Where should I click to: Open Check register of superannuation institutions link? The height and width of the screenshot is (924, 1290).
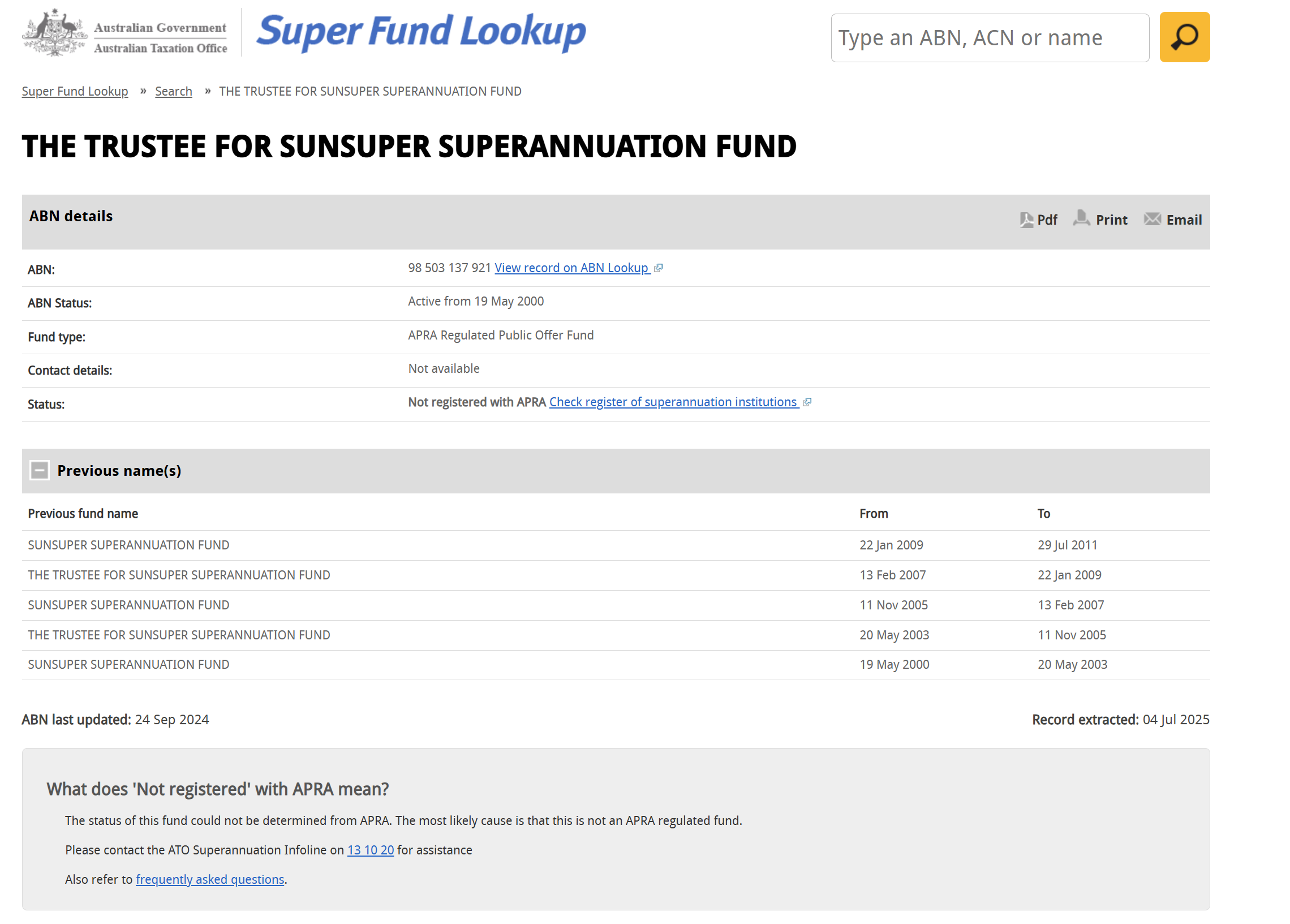coord(673,402)
